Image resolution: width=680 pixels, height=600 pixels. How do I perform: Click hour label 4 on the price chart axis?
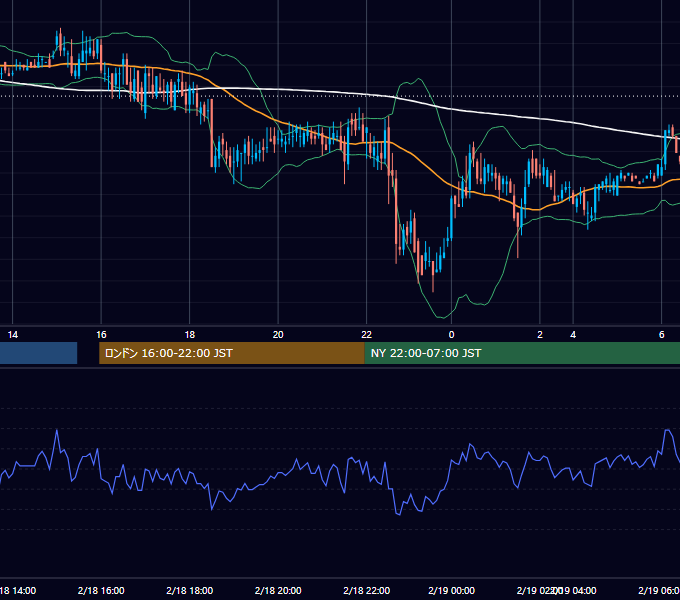(573, 335)
